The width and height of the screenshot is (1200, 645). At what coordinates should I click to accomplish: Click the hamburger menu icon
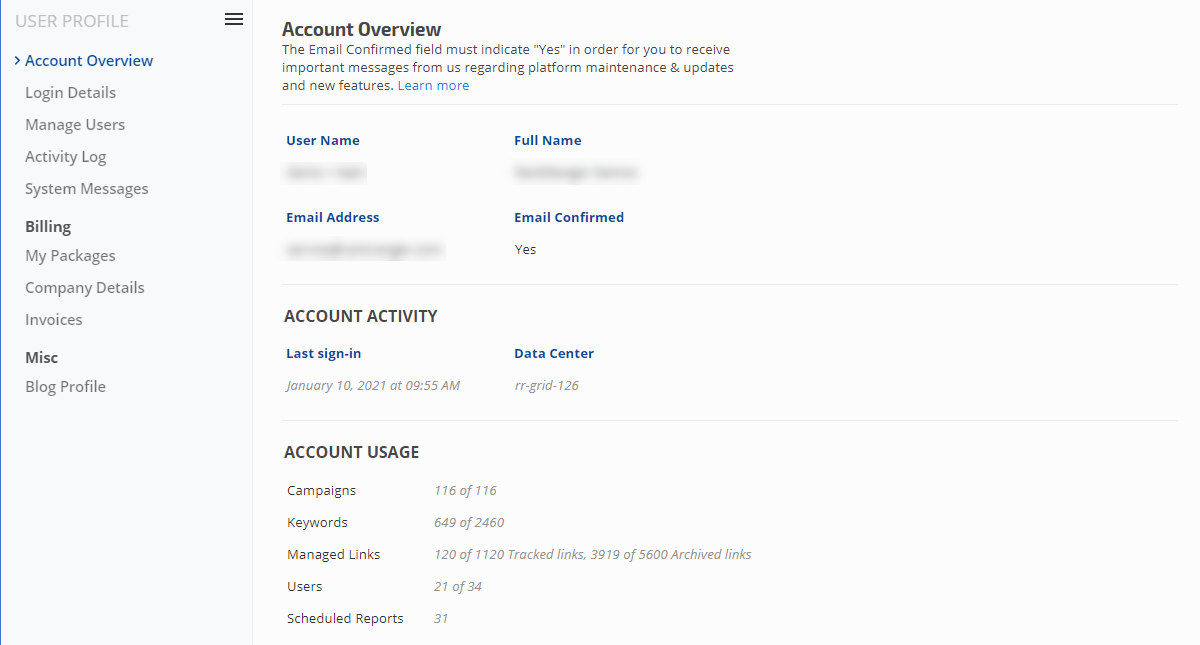coord(234,19)
